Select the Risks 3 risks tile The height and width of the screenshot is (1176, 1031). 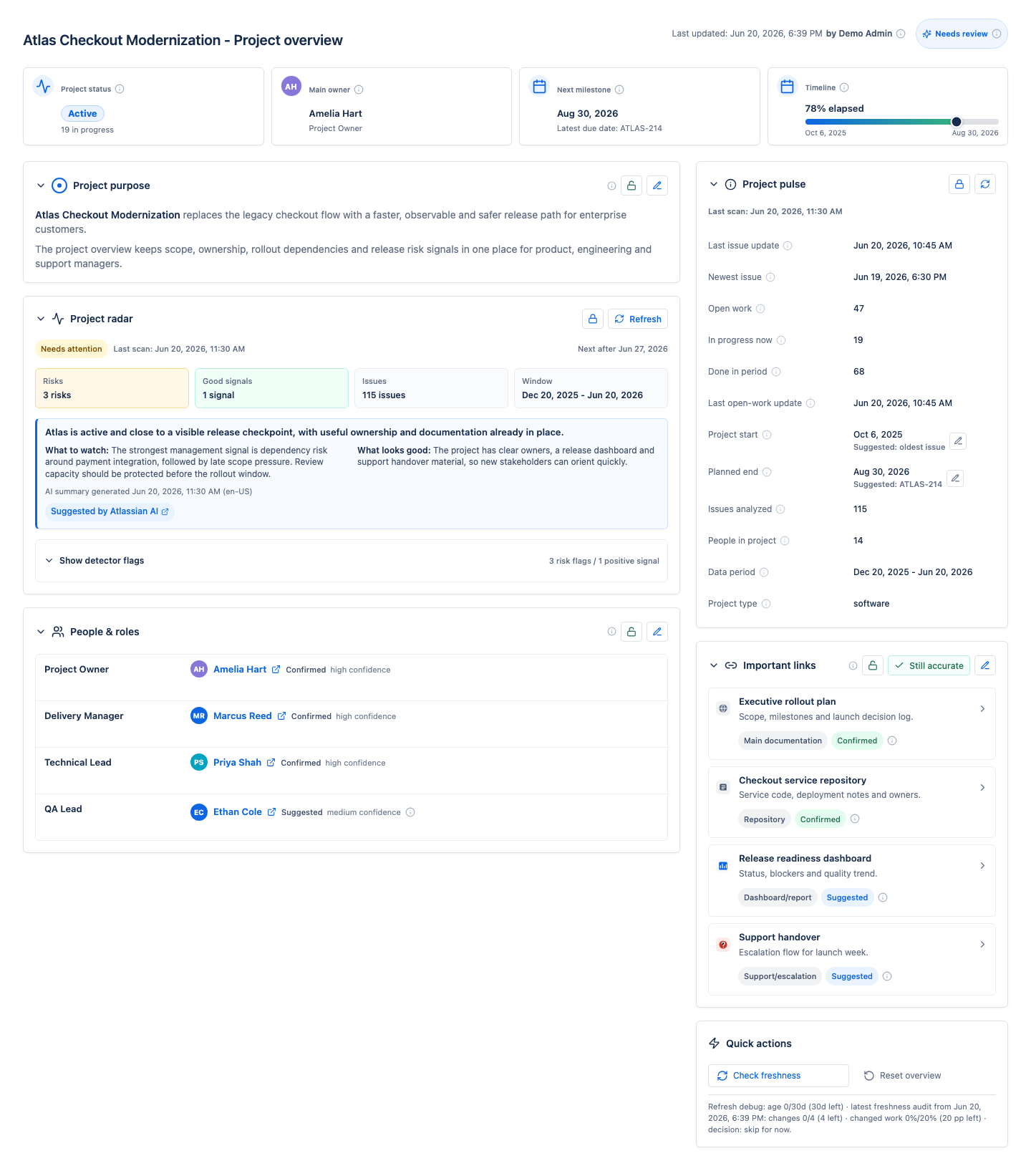coord(112,388)
